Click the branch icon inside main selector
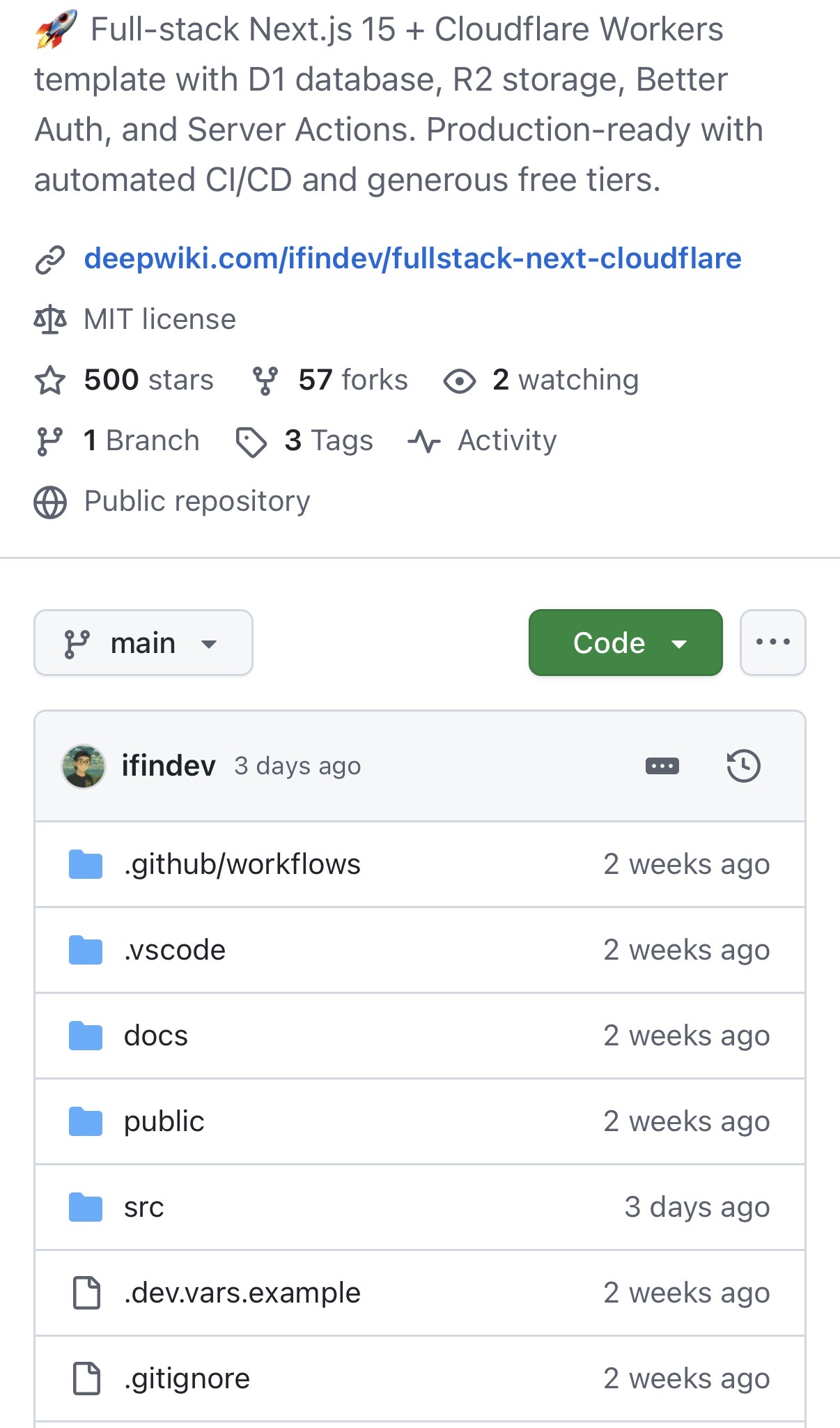Screen dimensions: 840x1428 tap(77, 643)
